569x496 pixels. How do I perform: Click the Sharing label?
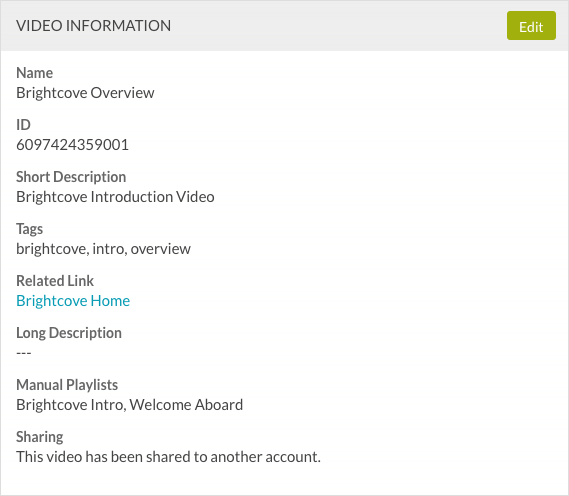click(40, 437)
